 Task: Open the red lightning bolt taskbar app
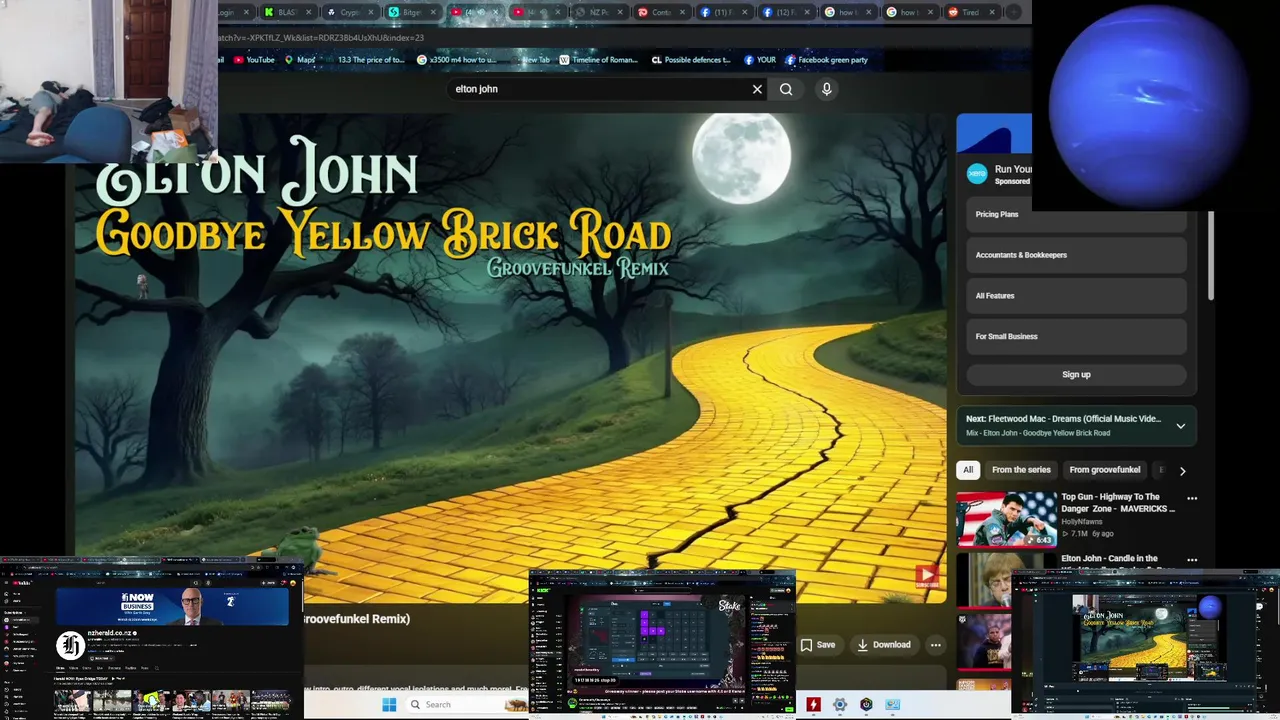click(x=814, y=705)
